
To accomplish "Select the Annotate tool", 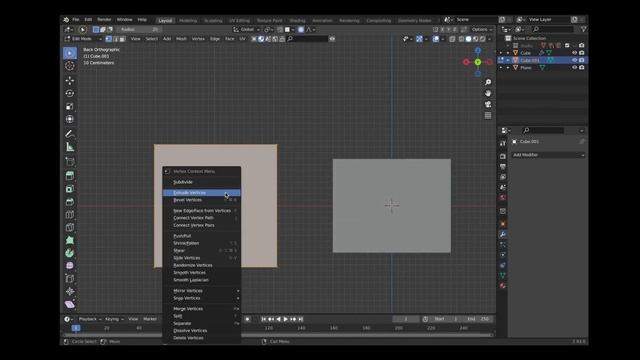I will click(70, 134).
